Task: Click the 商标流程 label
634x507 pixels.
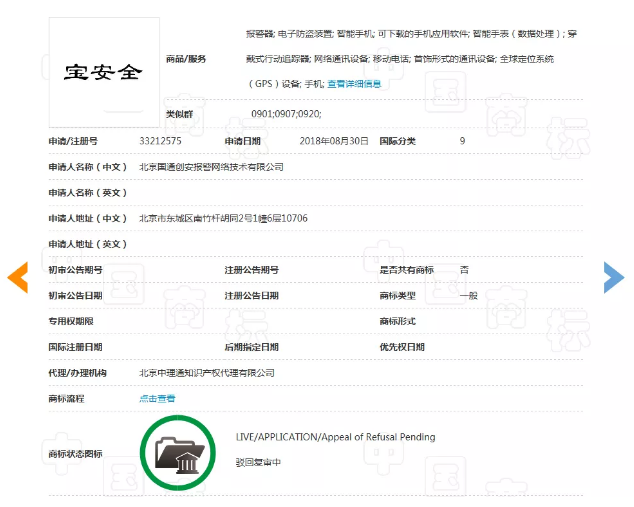Action: coord(66,399)
